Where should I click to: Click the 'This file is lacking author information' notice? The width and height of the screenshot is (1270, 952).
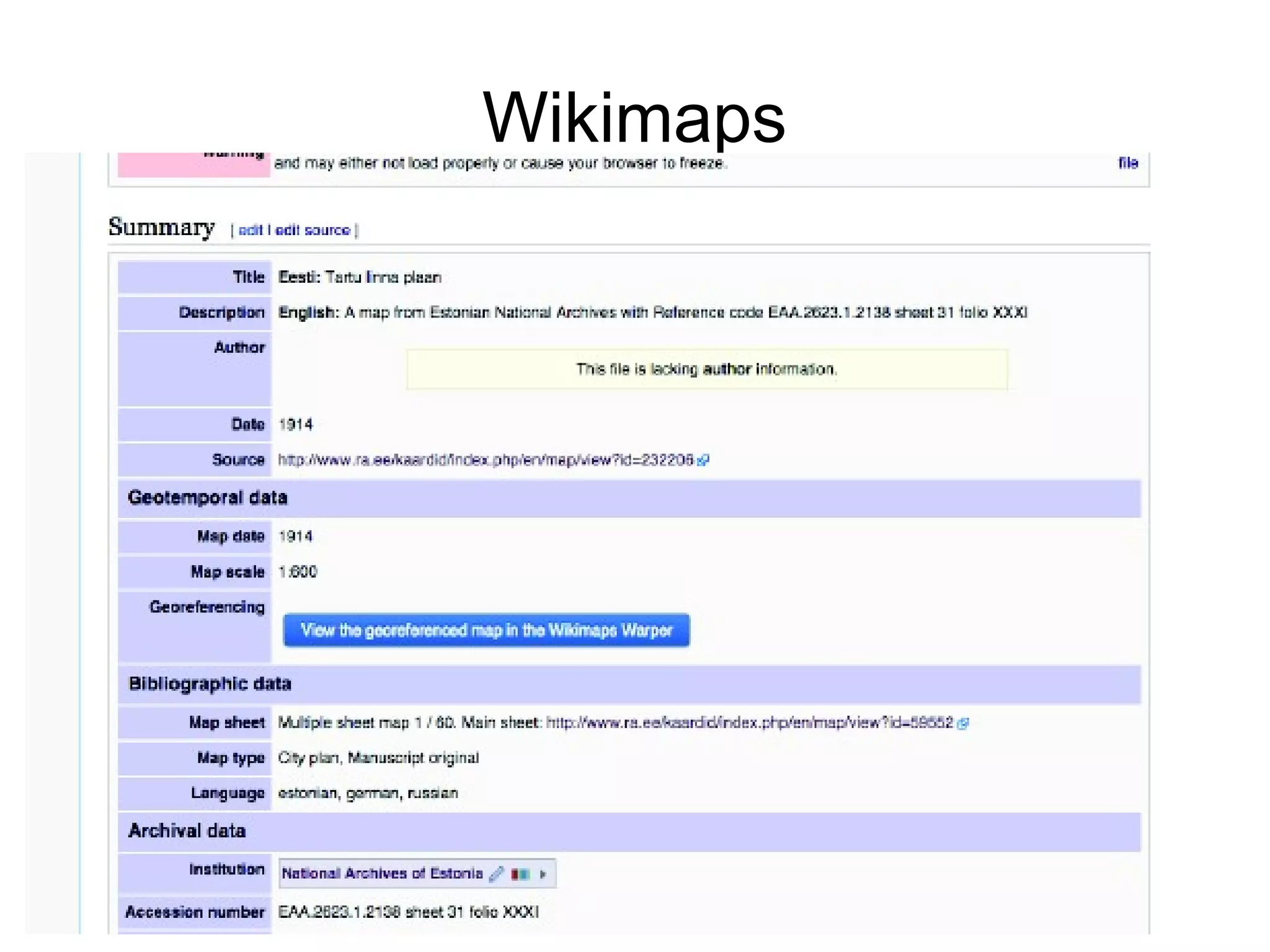coord(707,369)
